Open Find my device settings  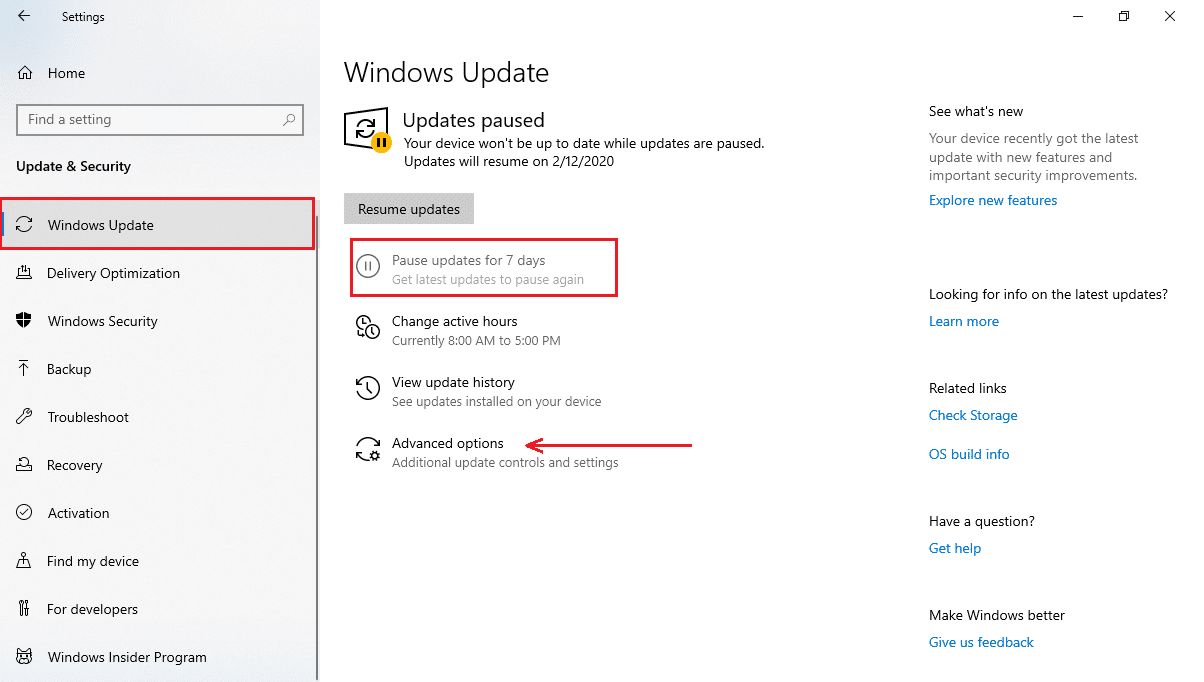click(93, 561)
